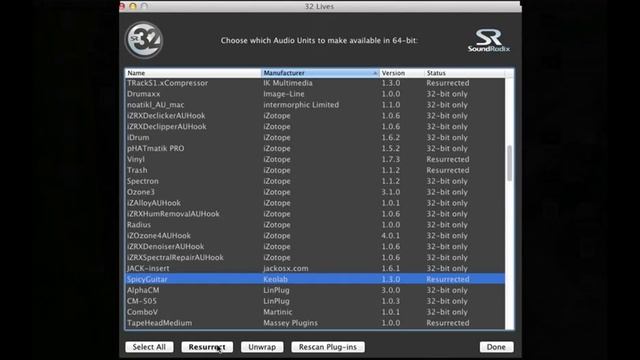Click the Image-Line manufacturer cell
This screenshot has width=640, height=360.
coord(284,94)
